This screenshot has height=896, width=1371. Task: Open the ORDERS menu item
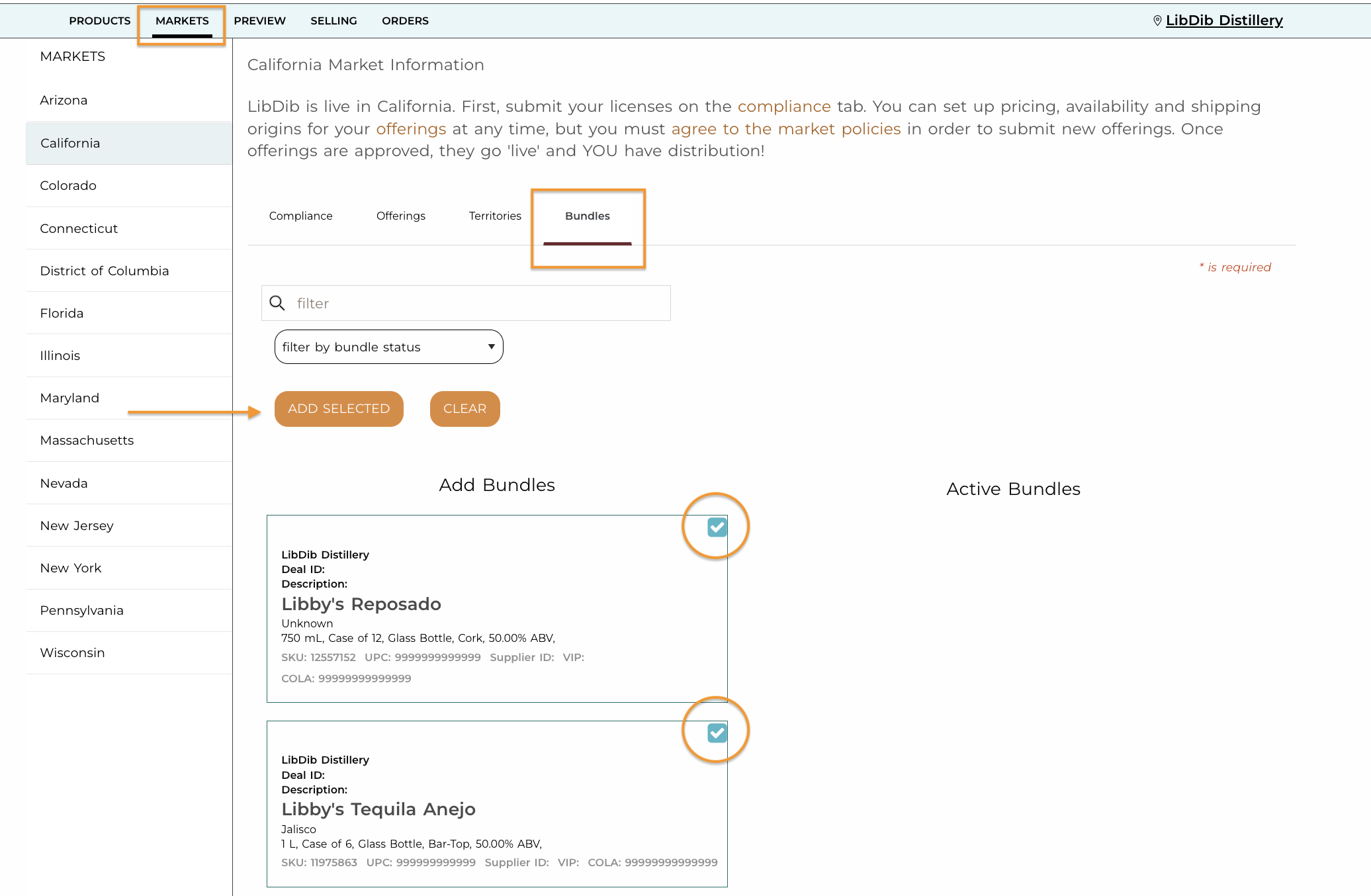405,21
